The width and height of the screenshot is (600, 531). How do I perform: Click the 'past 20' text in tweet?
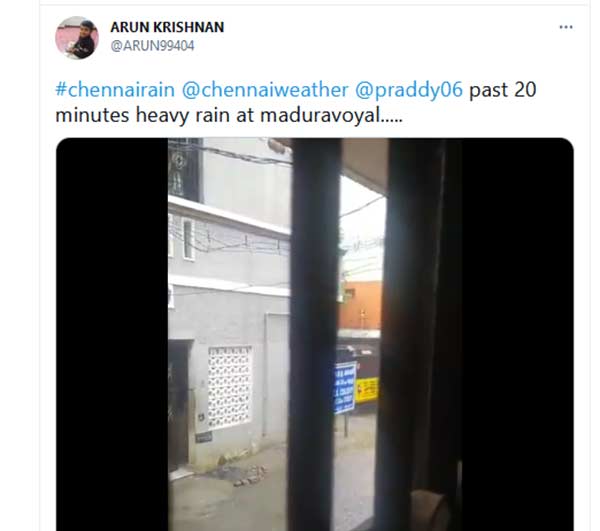[x=502, y=90]
